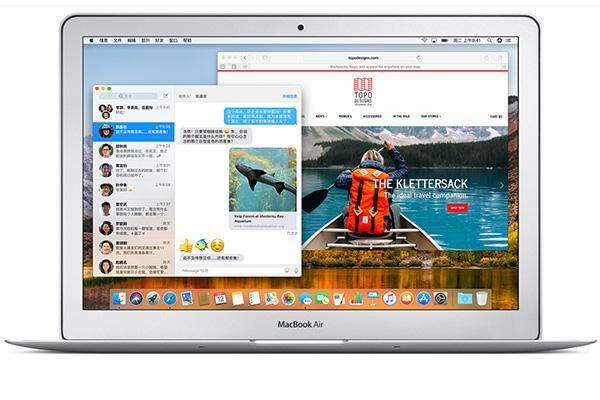Open System Preferences gear in Dock
The height and width of the screenshot is (400, 600).
[440, 298]
